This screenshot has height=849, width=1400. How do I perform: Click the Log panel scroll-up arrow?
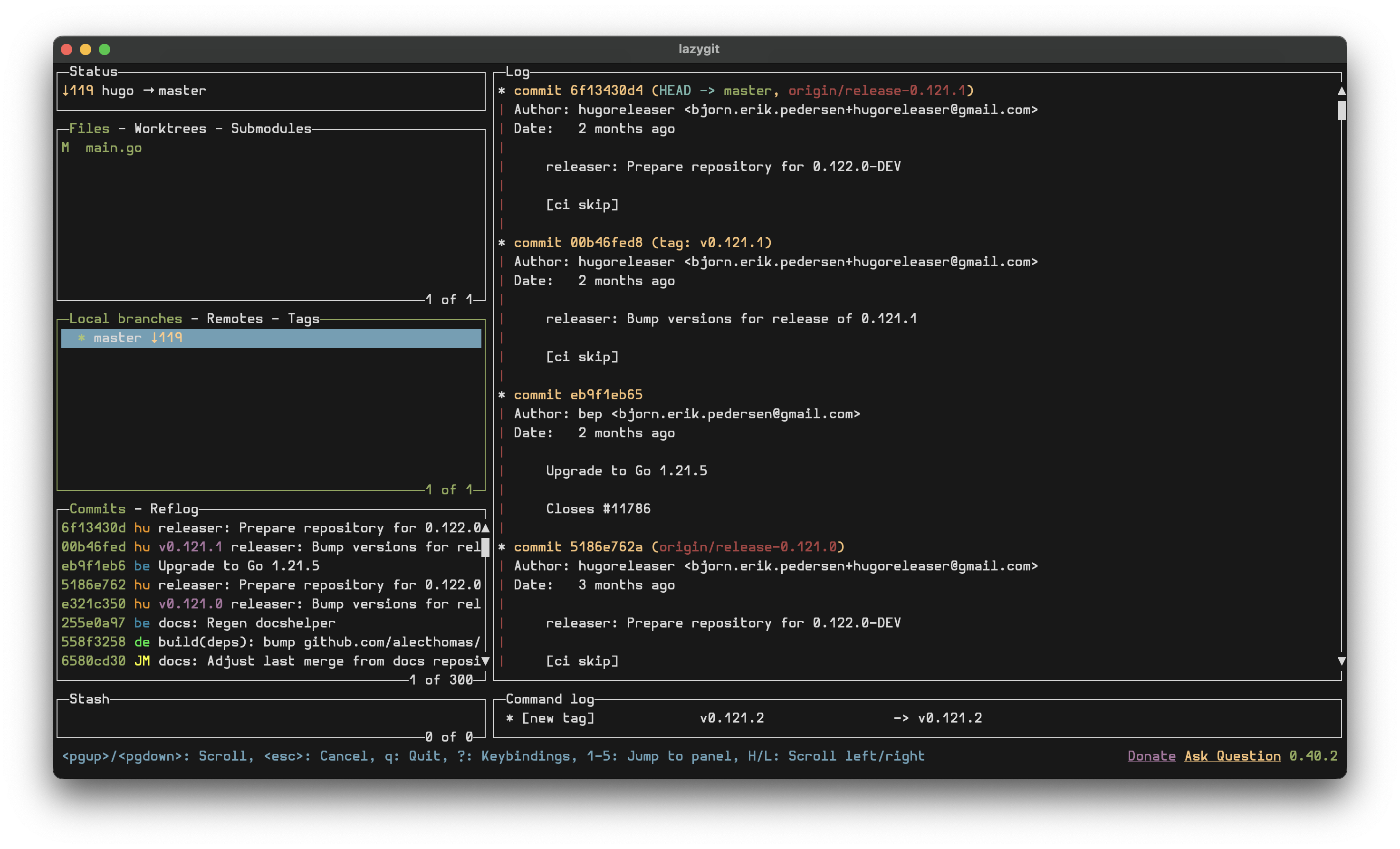(1341, 91)
